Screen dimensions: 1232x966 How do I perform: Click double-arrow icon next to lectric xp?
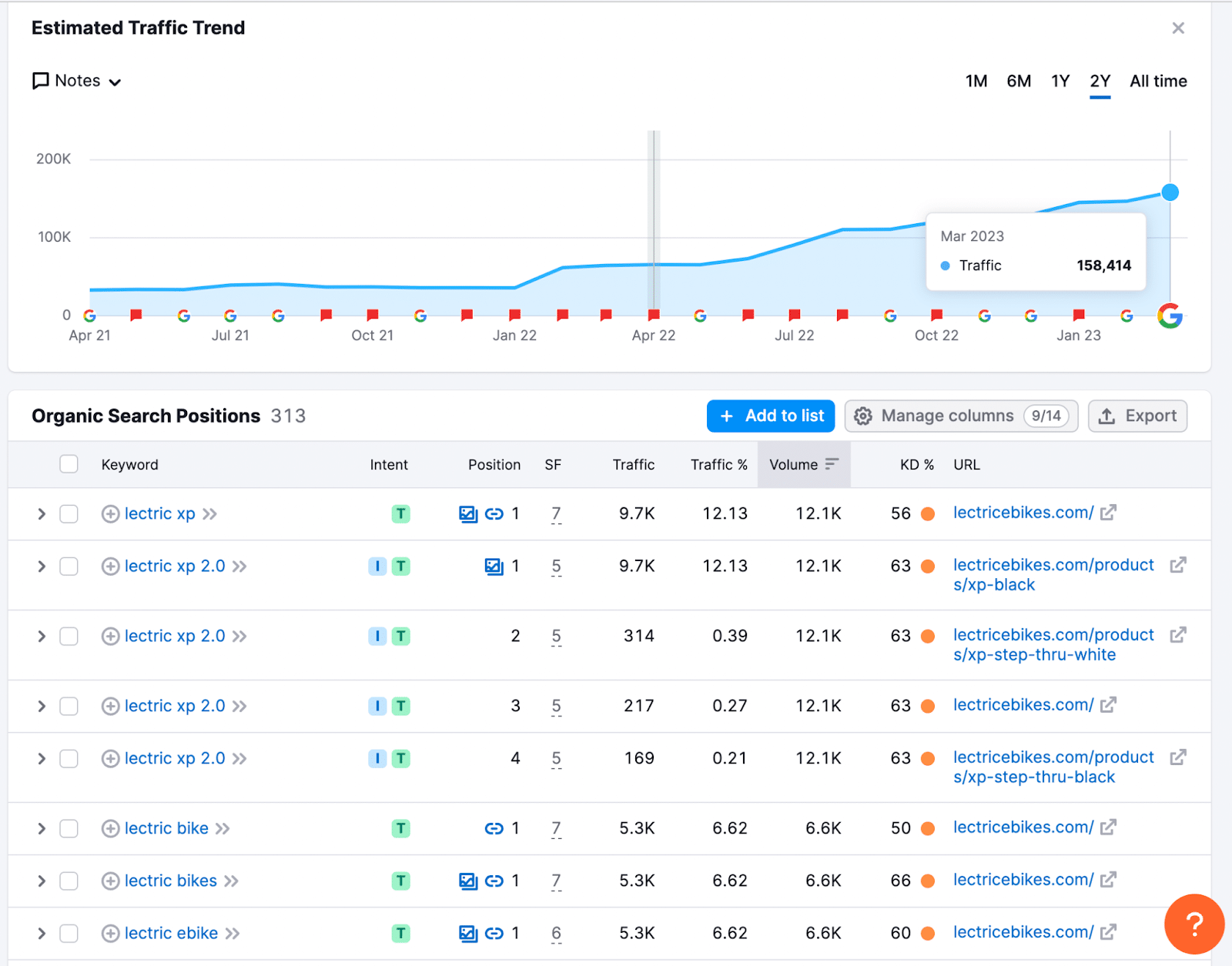tap(209, 513)
